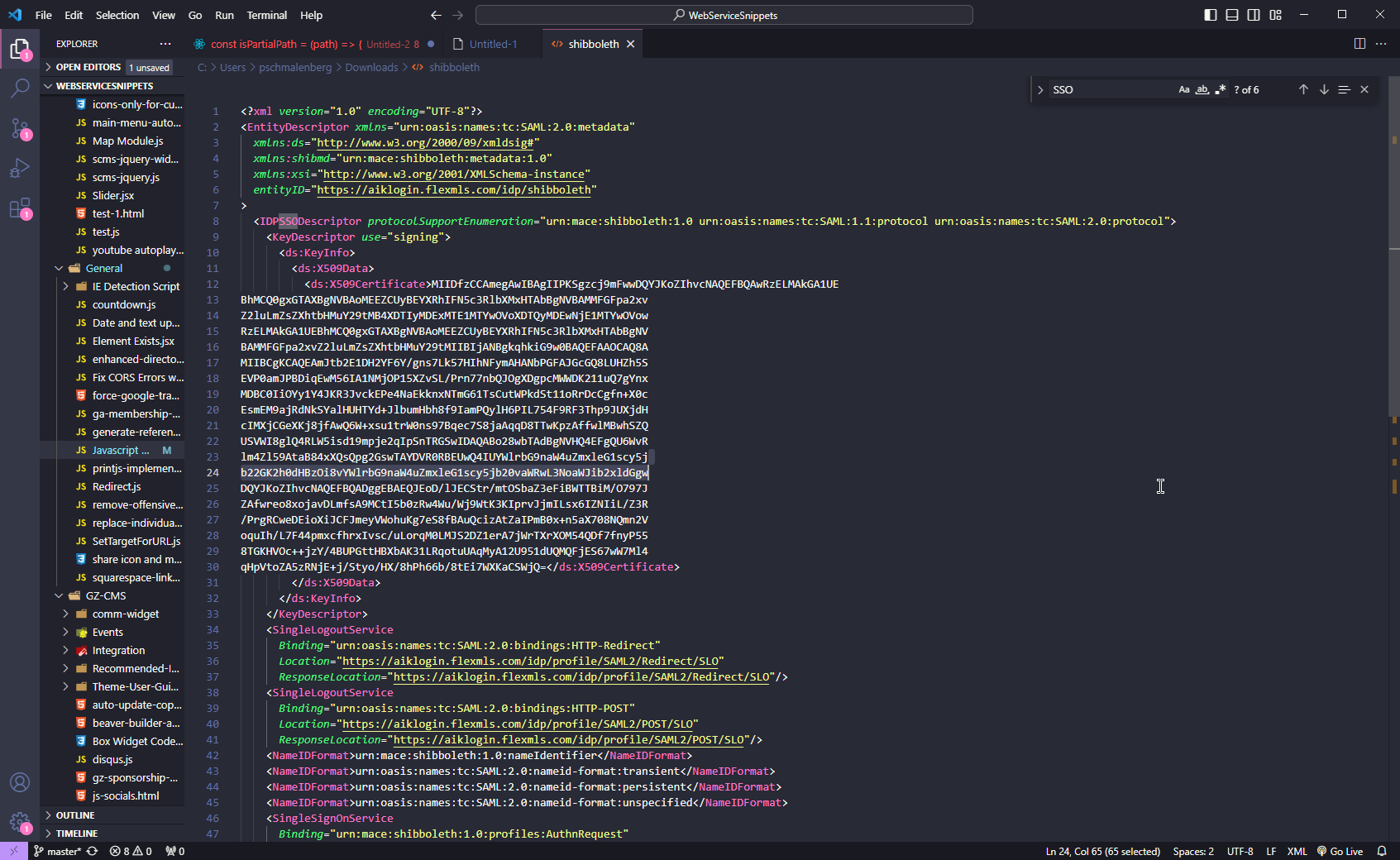Toggle Match Case in find widget
This screenshot has height=860, width=1400.
pos(1184,89)
